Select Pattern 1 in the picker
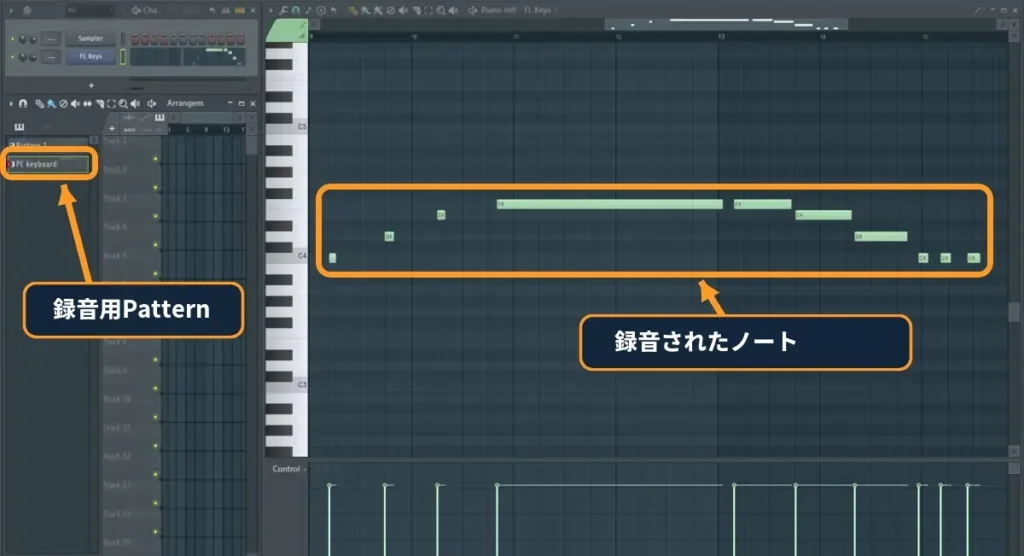Screen dimensions: 1024x556 click(x=47, y=144)
